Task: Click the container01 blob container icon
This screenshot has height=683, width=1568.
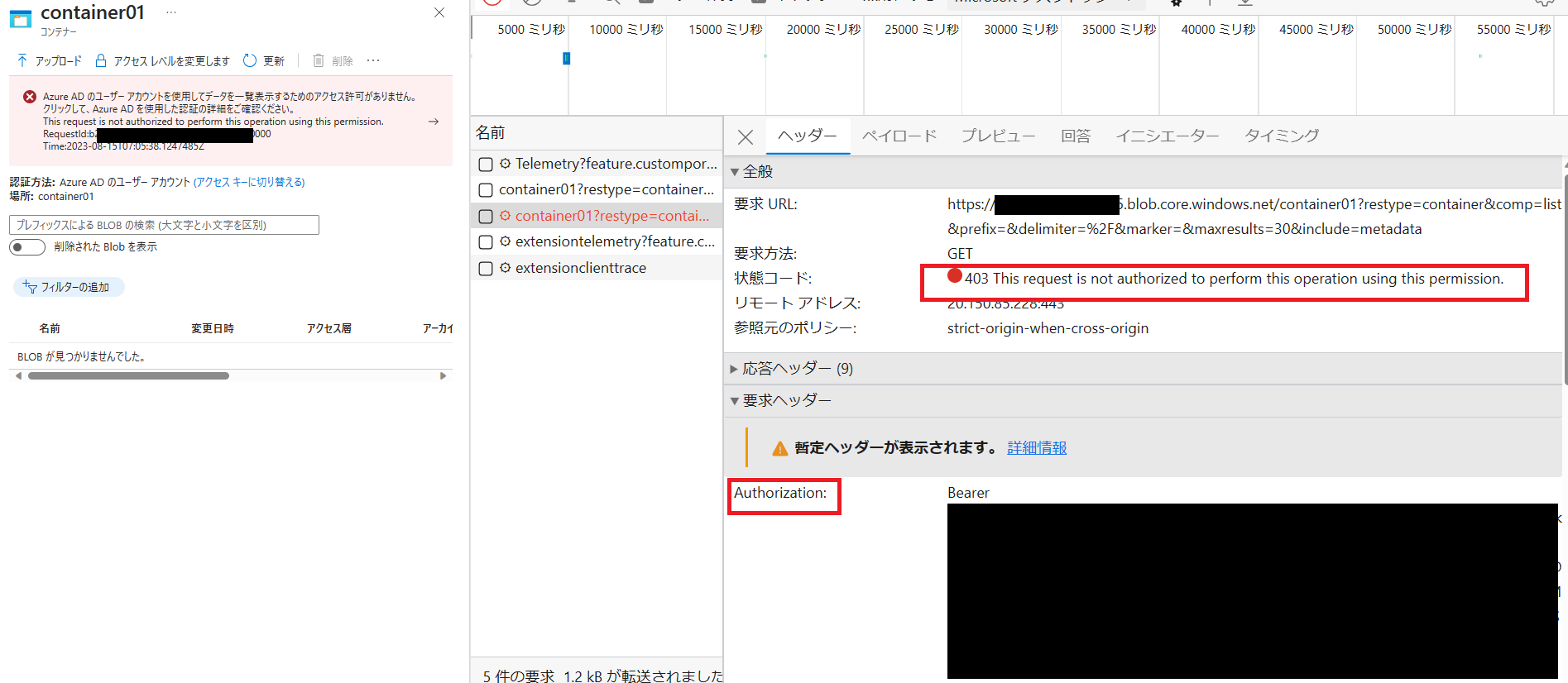Action: [x=20, y=18]
